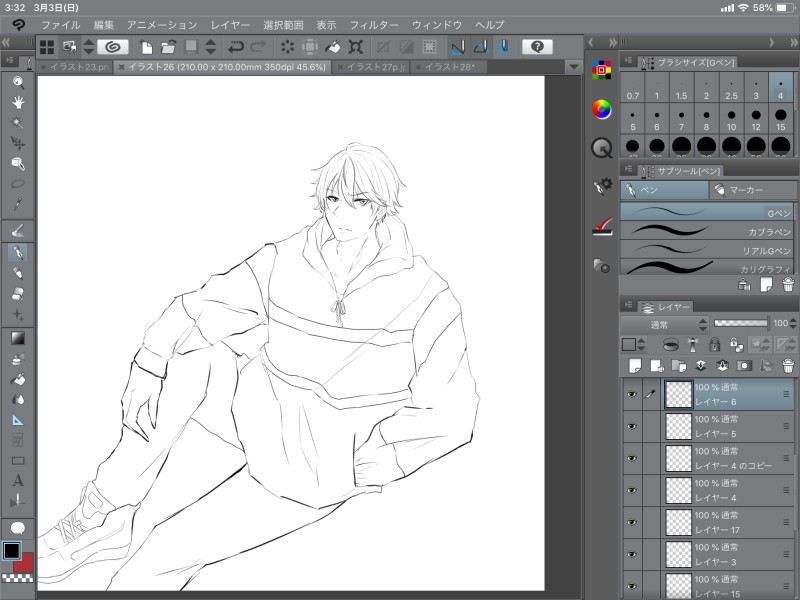800x600 pixels.
Task: Create a new raster layer
Action: pyautogui.click(x=633, y=365)
